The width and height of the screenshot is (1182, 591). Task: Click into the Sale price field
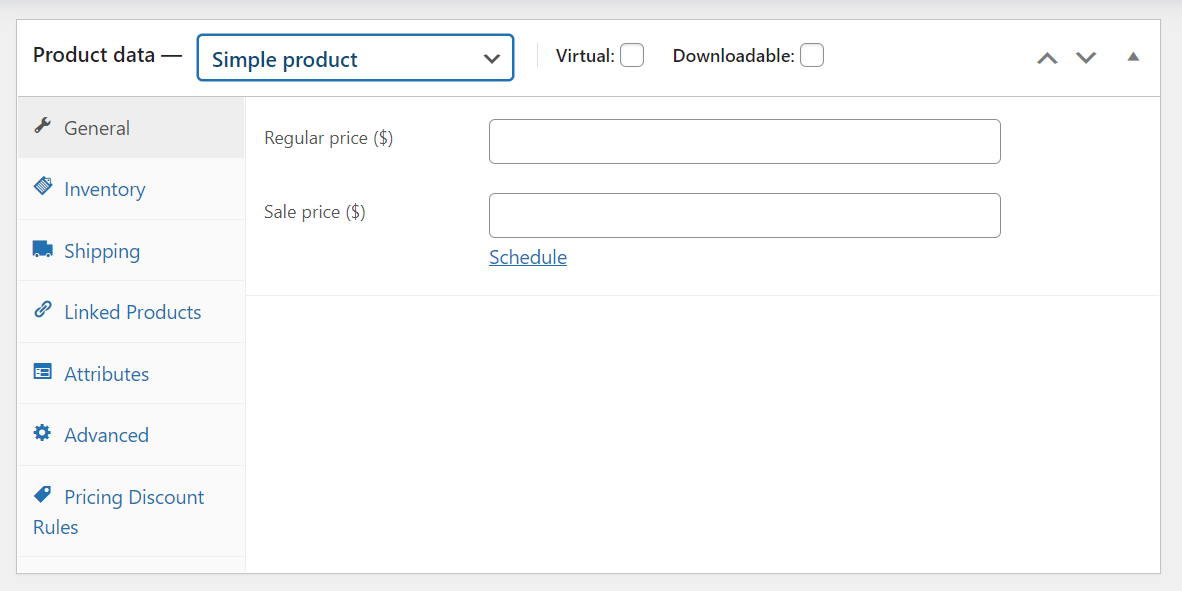coord(744,215)
